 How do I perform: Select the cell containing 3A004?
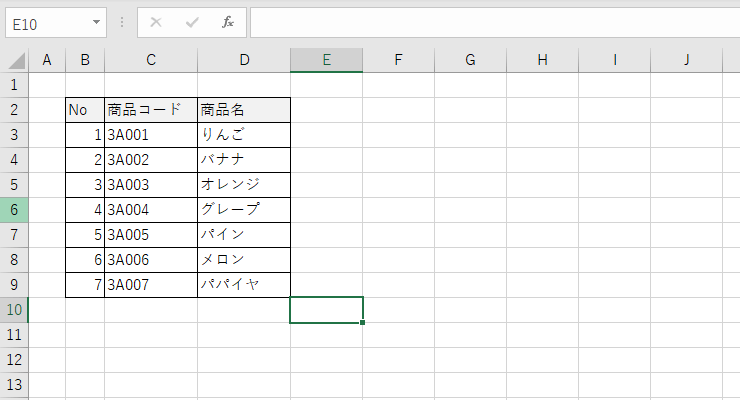click(151, 210)
